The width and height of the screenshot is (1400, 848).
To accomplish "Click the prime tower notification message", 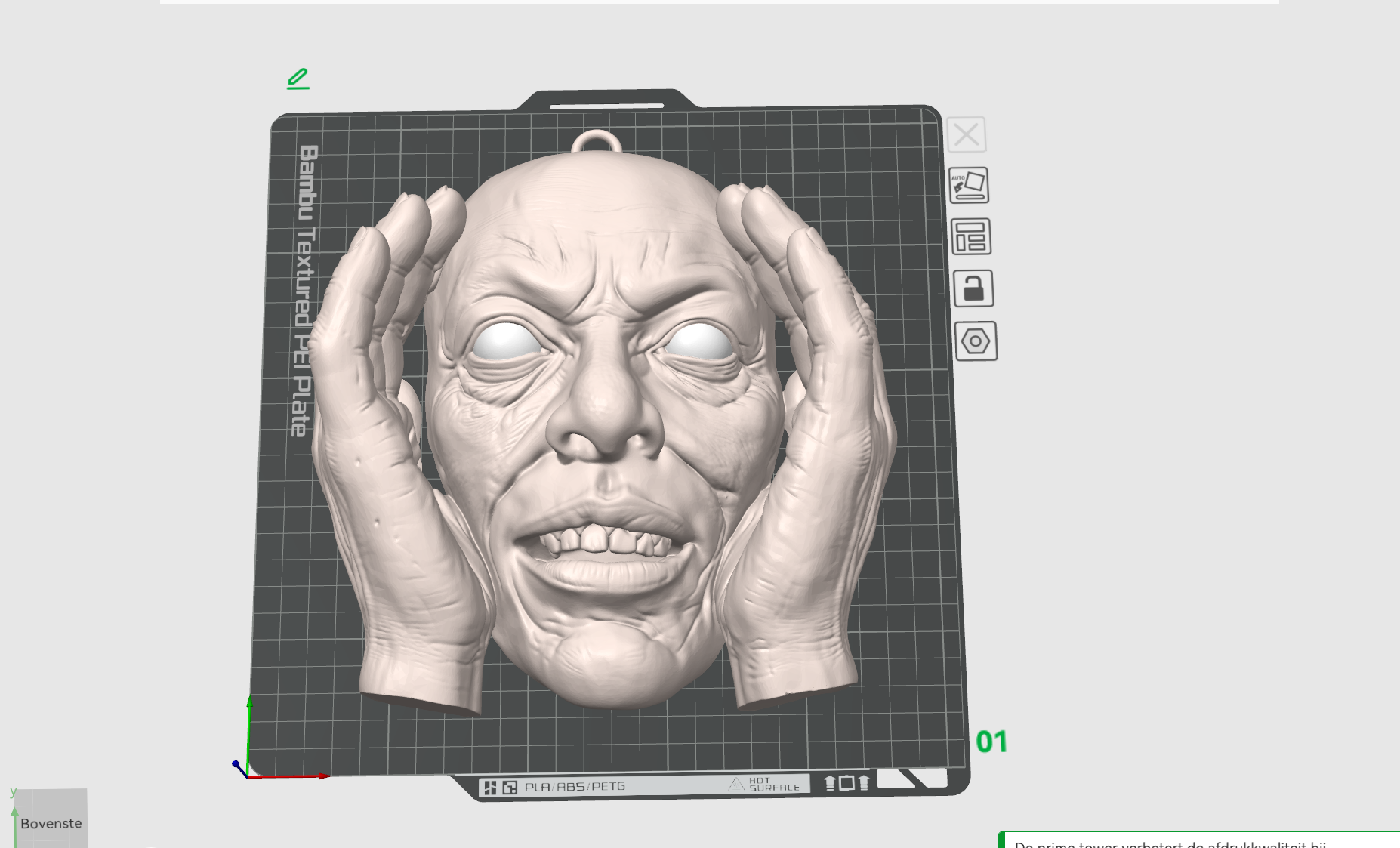I will point(1201,840).
